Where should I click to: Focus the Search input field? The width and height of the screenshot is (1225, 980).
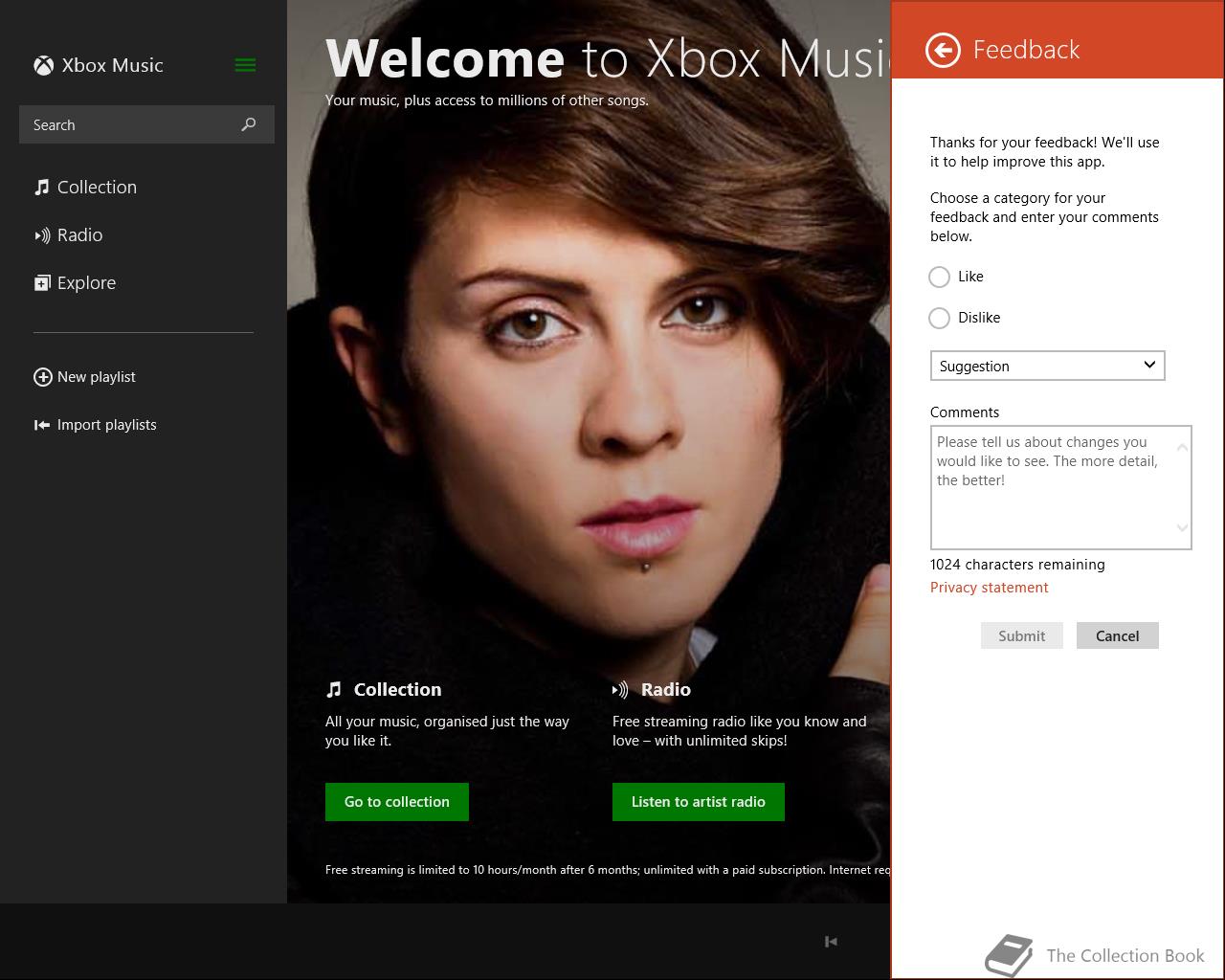146,124
